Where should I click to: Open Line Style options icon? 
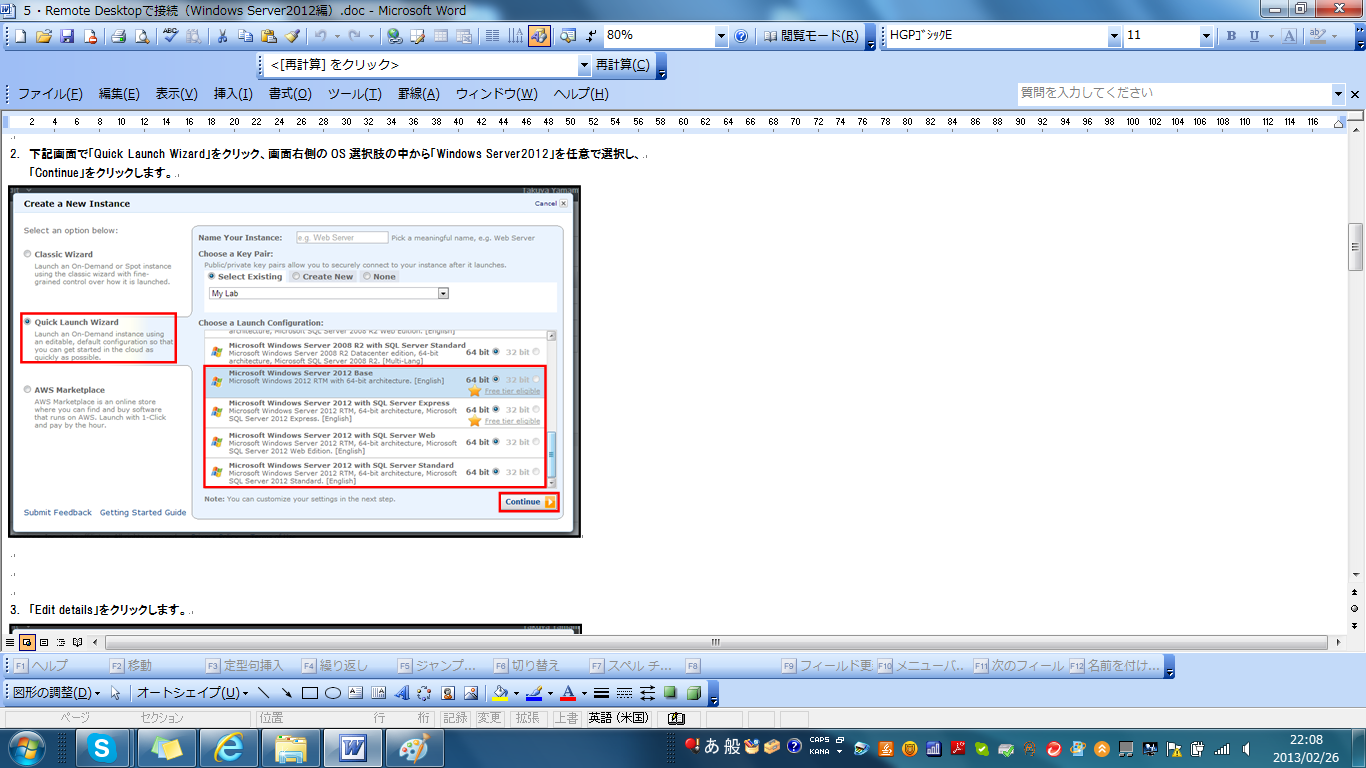(x=602, y=692)
